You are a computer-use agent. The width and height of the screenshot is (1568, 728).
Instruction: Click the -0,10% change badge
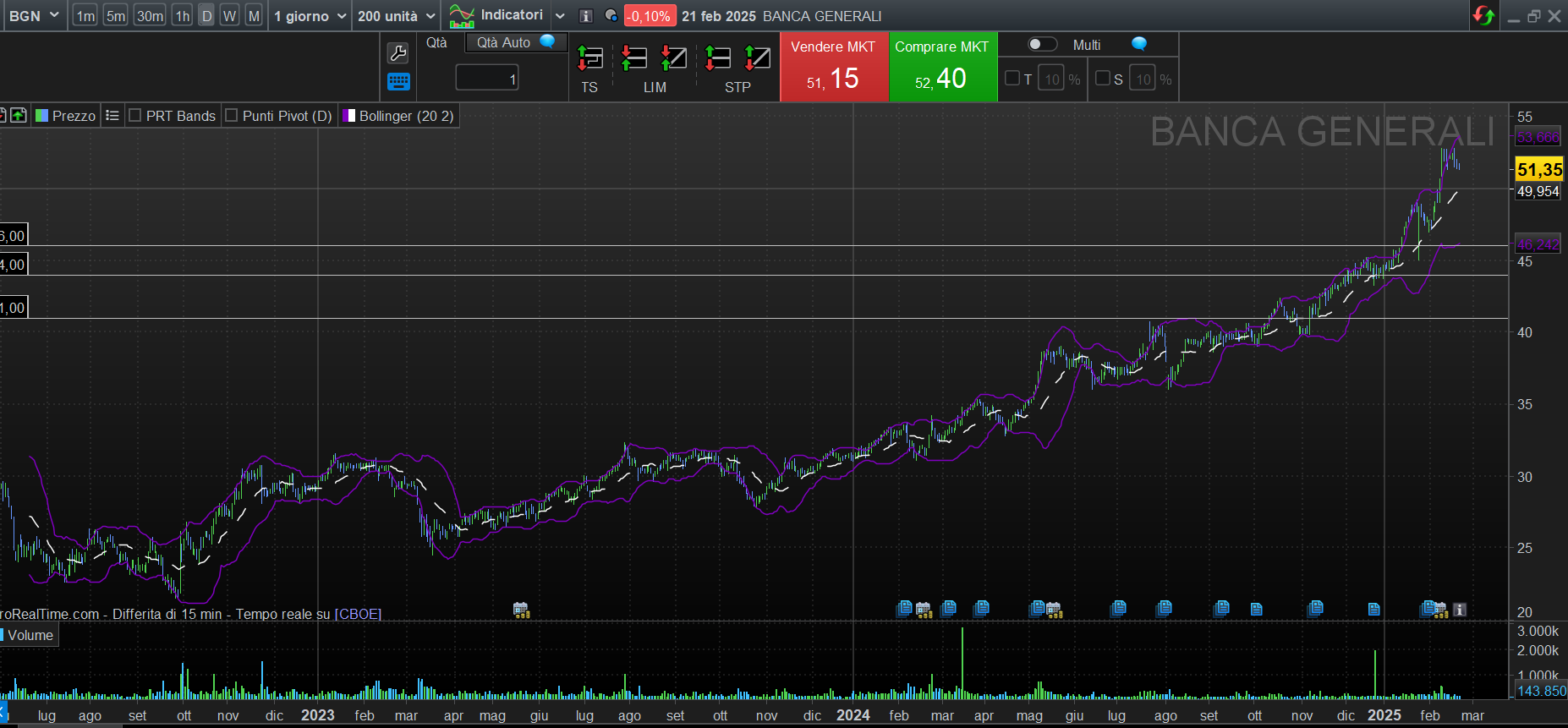tap(650, 16)
